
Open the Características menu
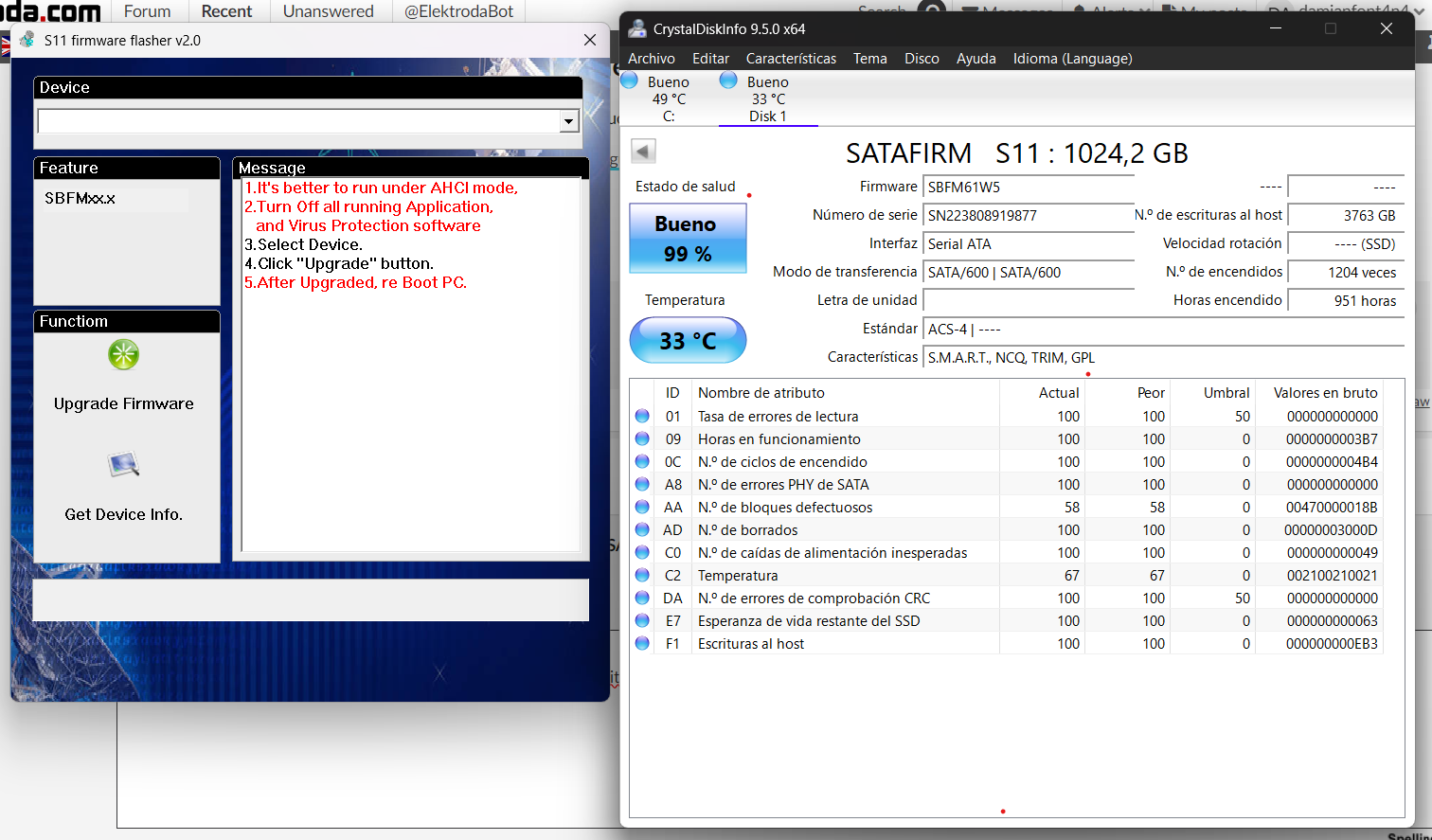(791, 59)
